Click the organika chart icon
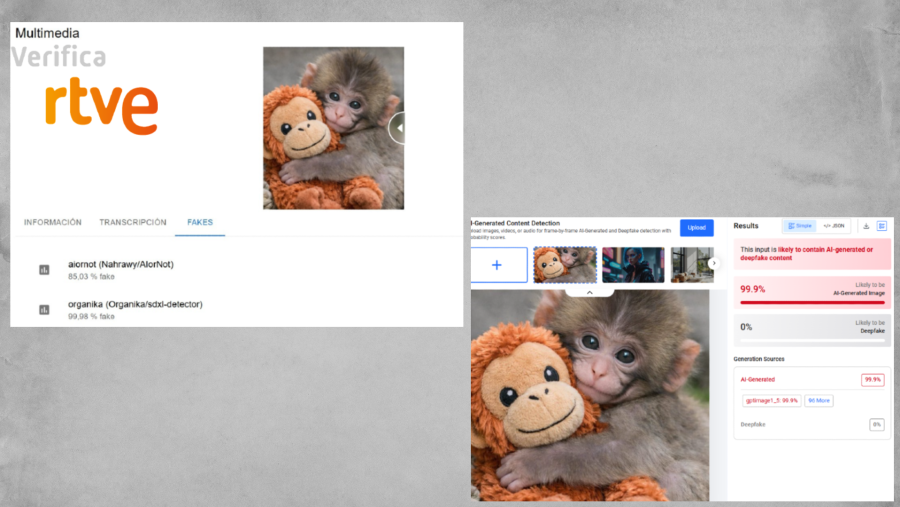Screen dimensions: 900x507 pos(44,310)
